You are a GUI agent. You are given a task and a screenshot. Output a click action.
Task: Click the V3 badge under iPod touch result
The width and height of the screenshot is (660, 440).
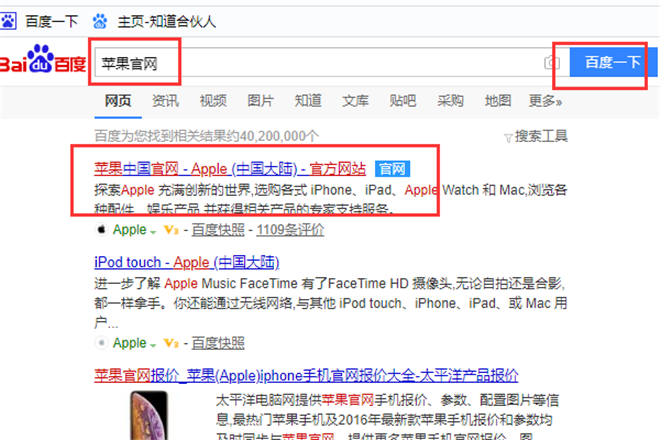(x=171, y=343)
